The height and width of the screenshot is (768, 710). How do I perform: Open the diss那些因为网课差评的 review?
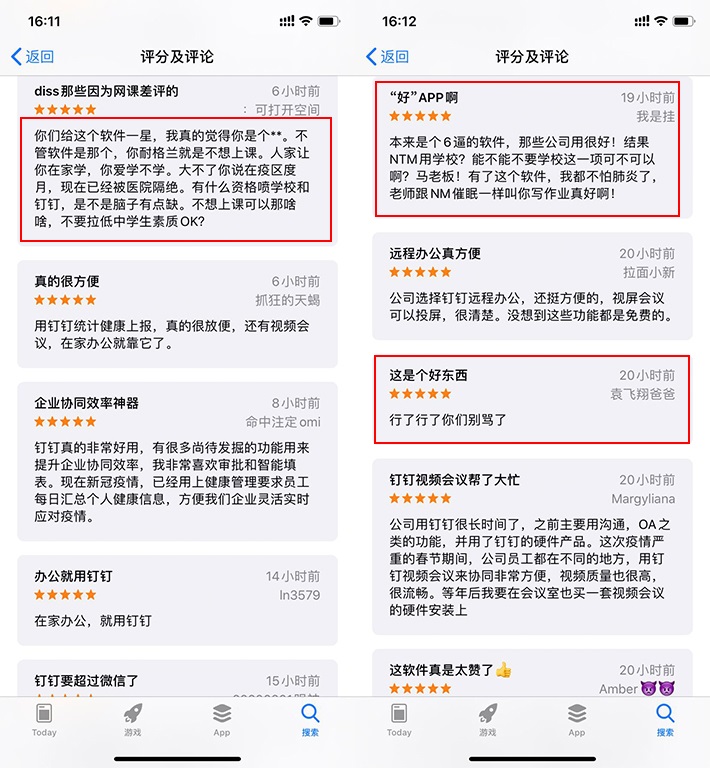tap(177, 160)
